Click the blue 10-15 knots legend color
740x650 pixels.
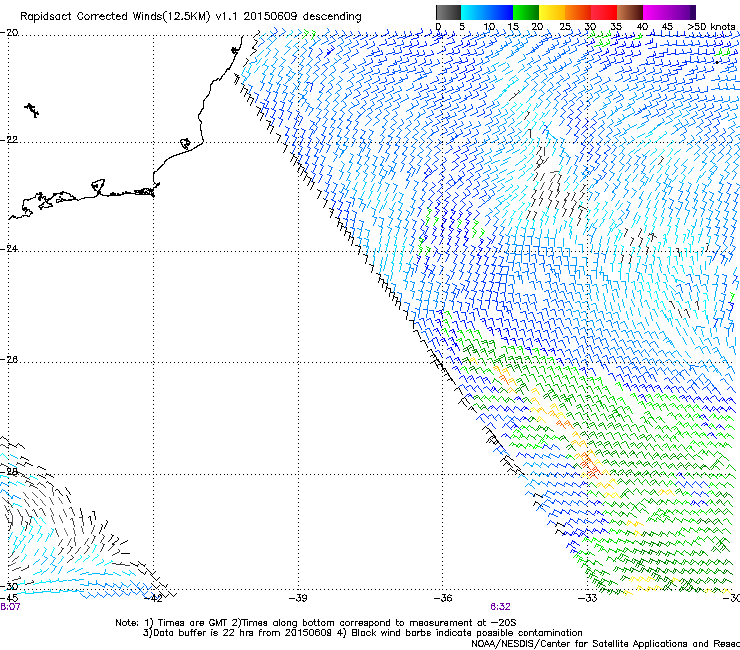(500, 12)
